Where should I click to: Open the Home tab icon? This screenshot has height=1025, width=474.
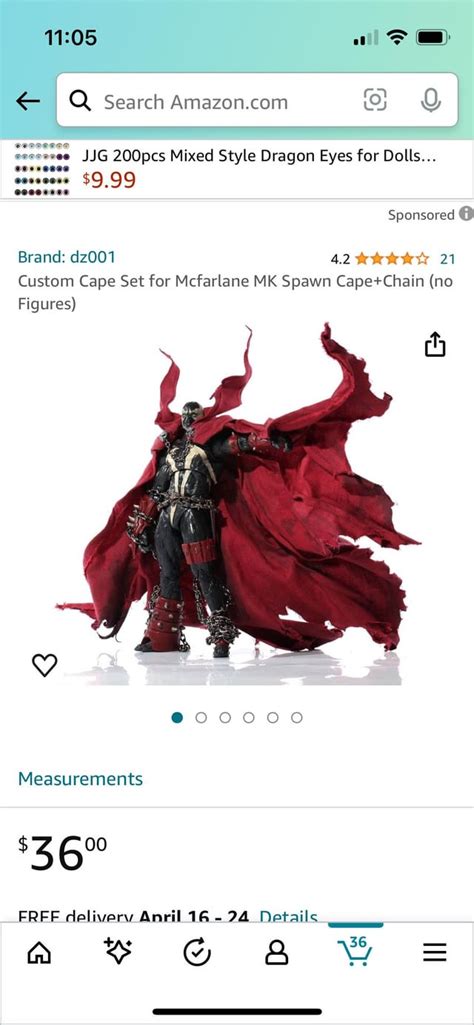point(39,953)
